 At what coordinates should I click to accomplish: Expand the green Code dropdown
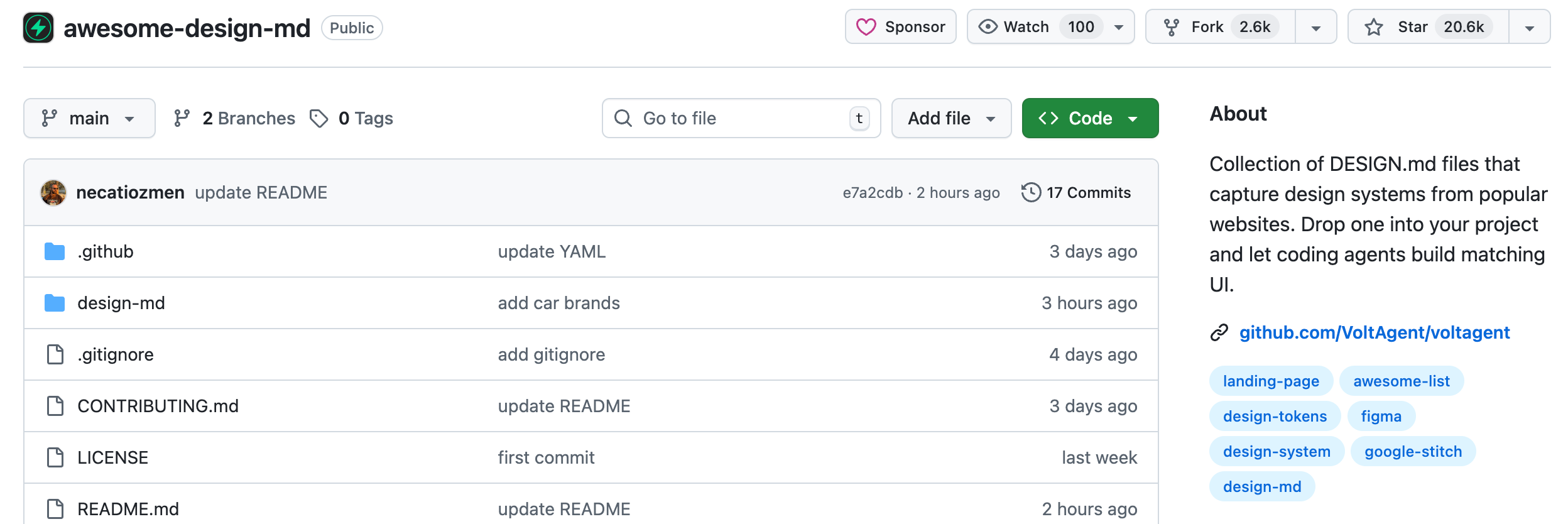click(x=1090, y=118)
